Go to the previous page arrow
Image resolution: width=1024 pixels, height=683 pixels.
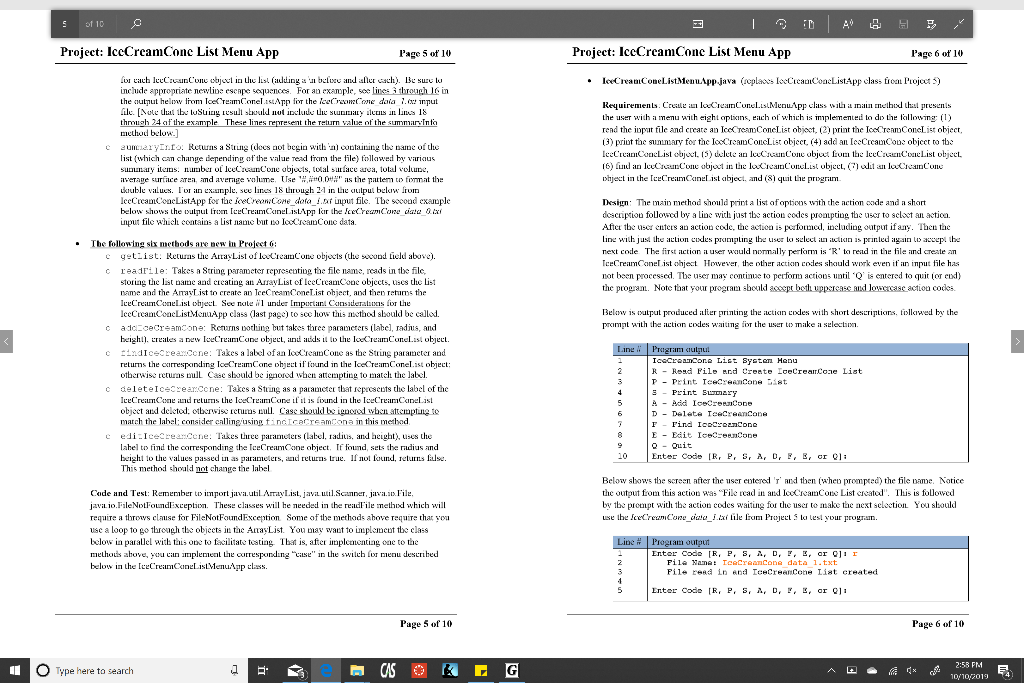[7, 341]
